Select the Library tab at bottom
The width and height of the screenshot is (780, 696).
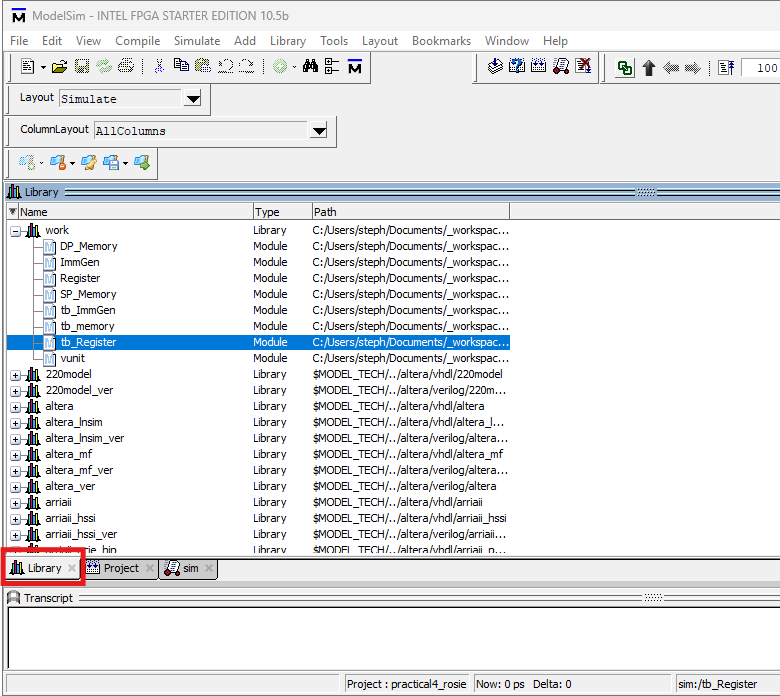tap(44, 568)
